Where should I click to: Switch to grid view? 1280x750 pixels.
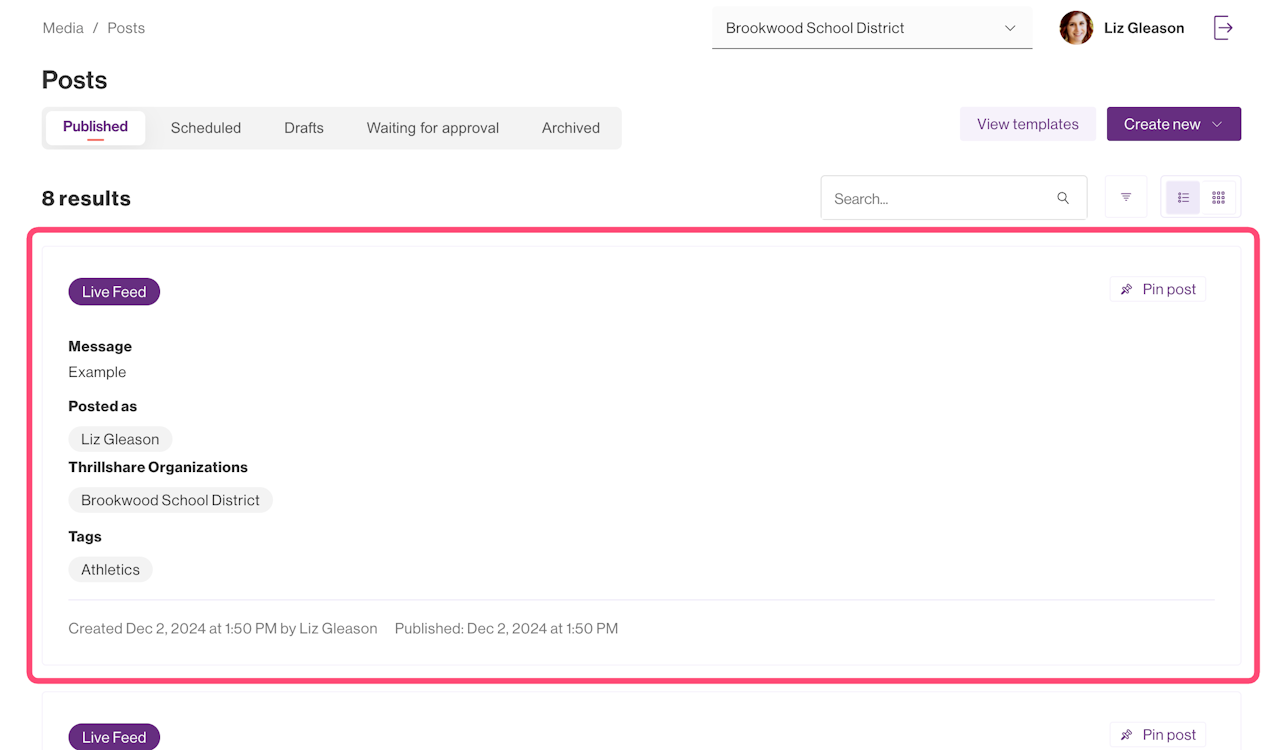coord(1218,198)
